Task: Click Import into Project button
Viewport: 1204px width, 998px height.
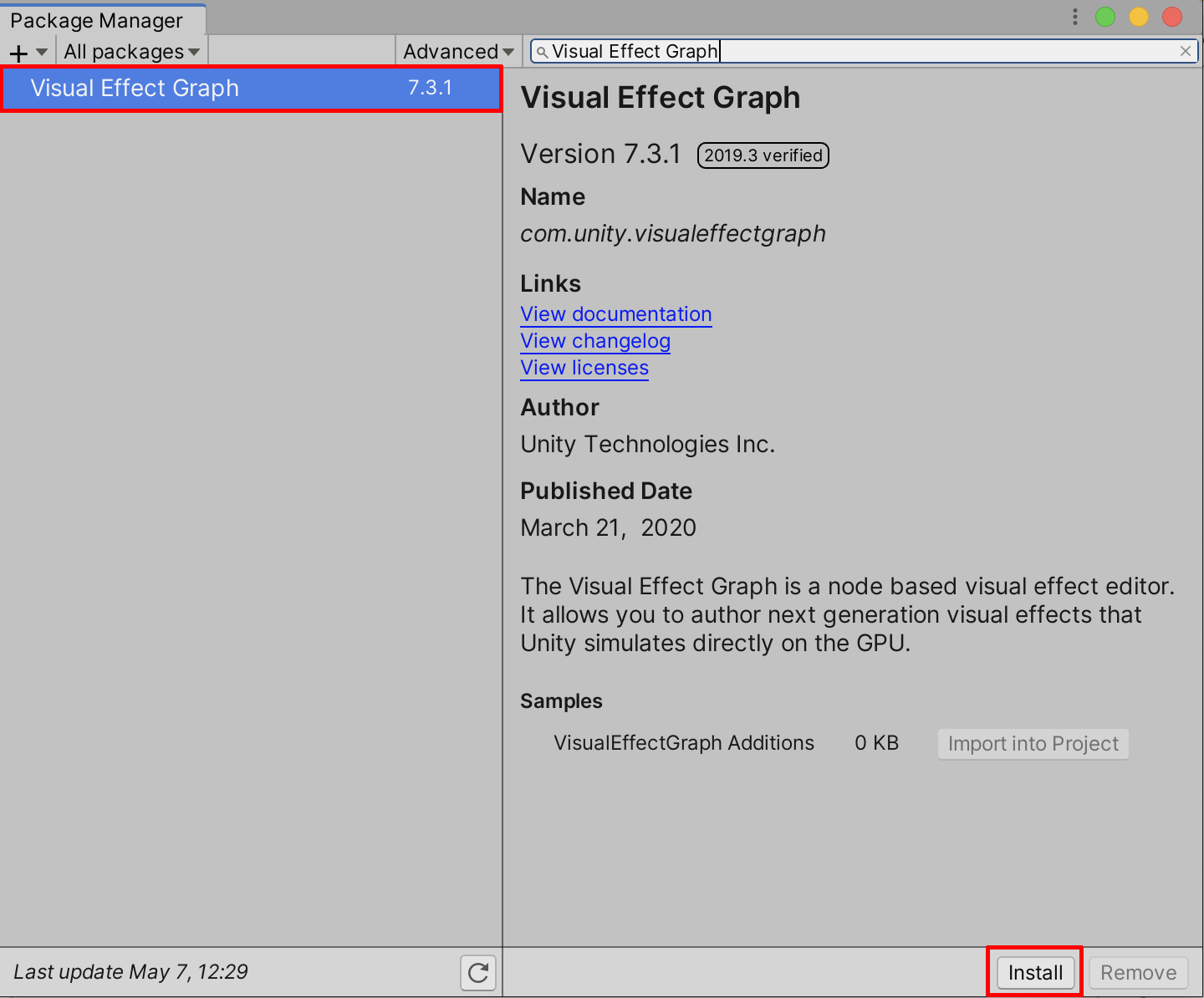Action: 1033,744
